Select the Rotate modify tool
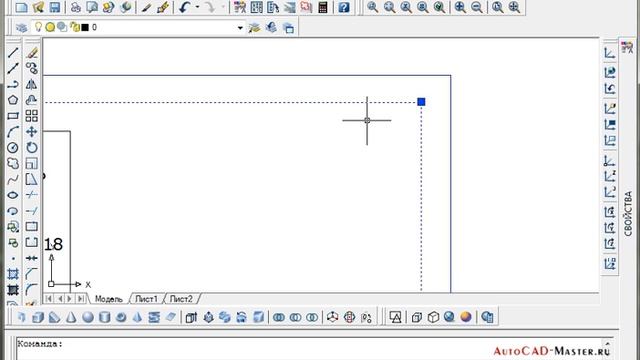Image resolution: width=640 pixels, height=360 pixels. point(32,147)
